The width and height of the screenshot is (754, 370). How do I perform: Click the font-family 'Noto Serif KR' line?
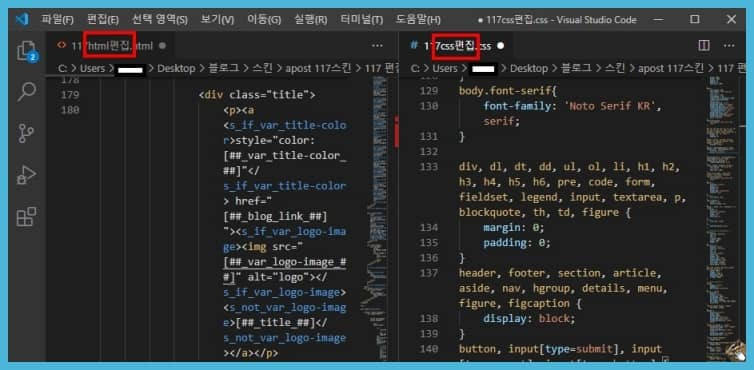tap(573, 106)
